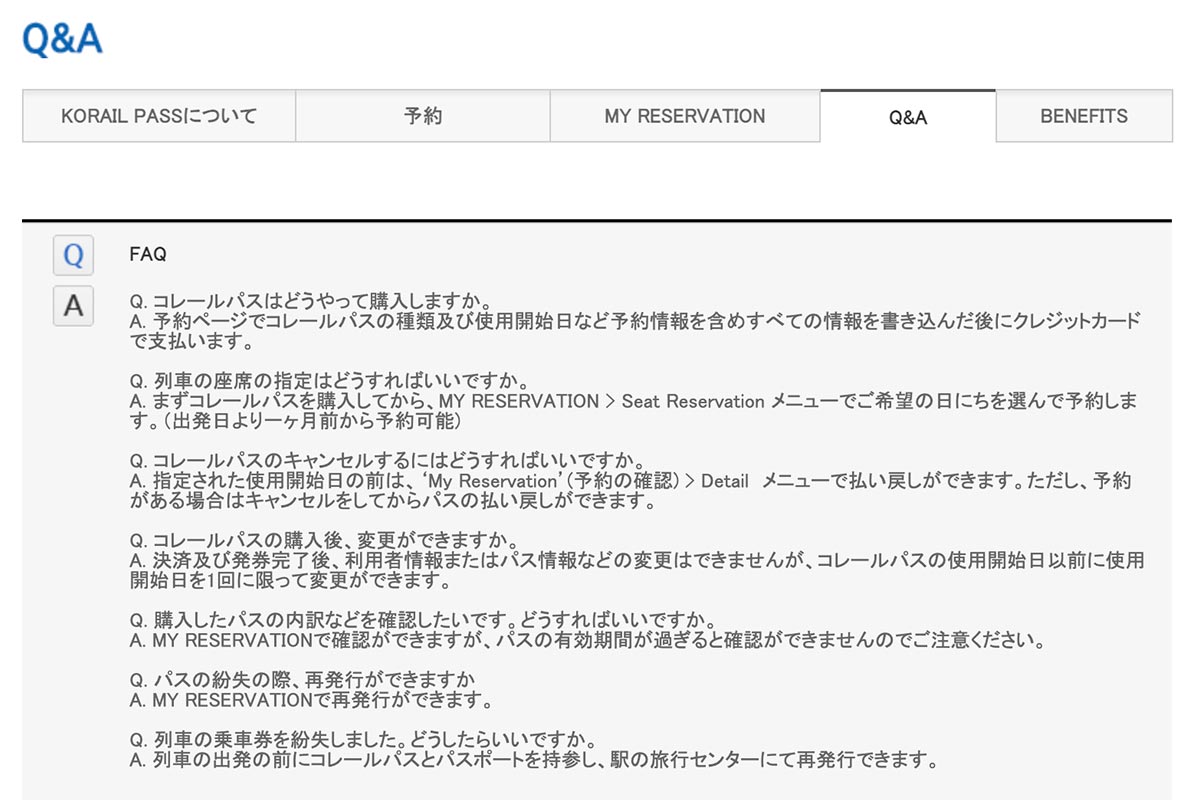
Task: Click answer beginning '決済及び発券完了後'
Action: pyautogui.click(x=637, y=571)
